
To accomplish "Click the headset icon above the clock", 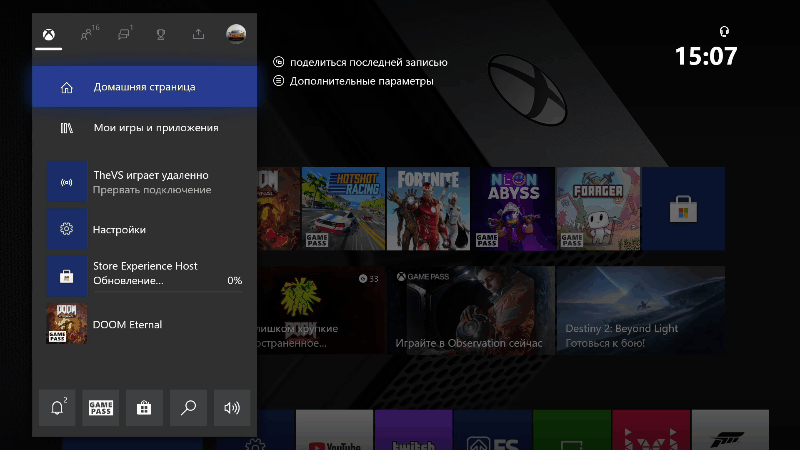I will point(724,32).
